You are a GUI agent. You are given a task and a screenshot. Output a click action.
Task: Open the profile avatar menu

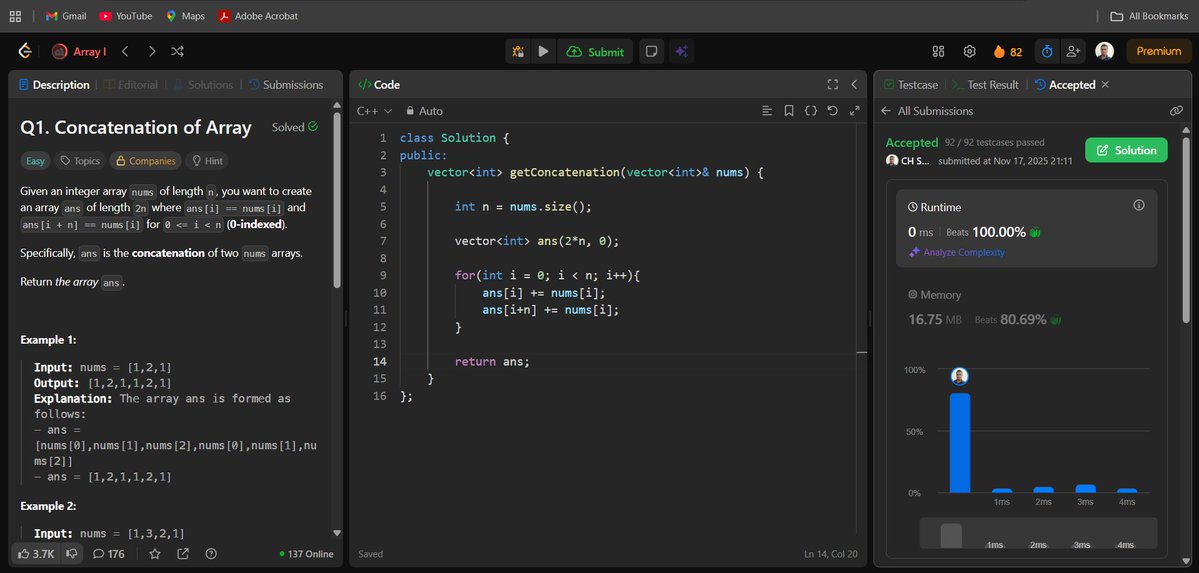[x=1104, y=51]
